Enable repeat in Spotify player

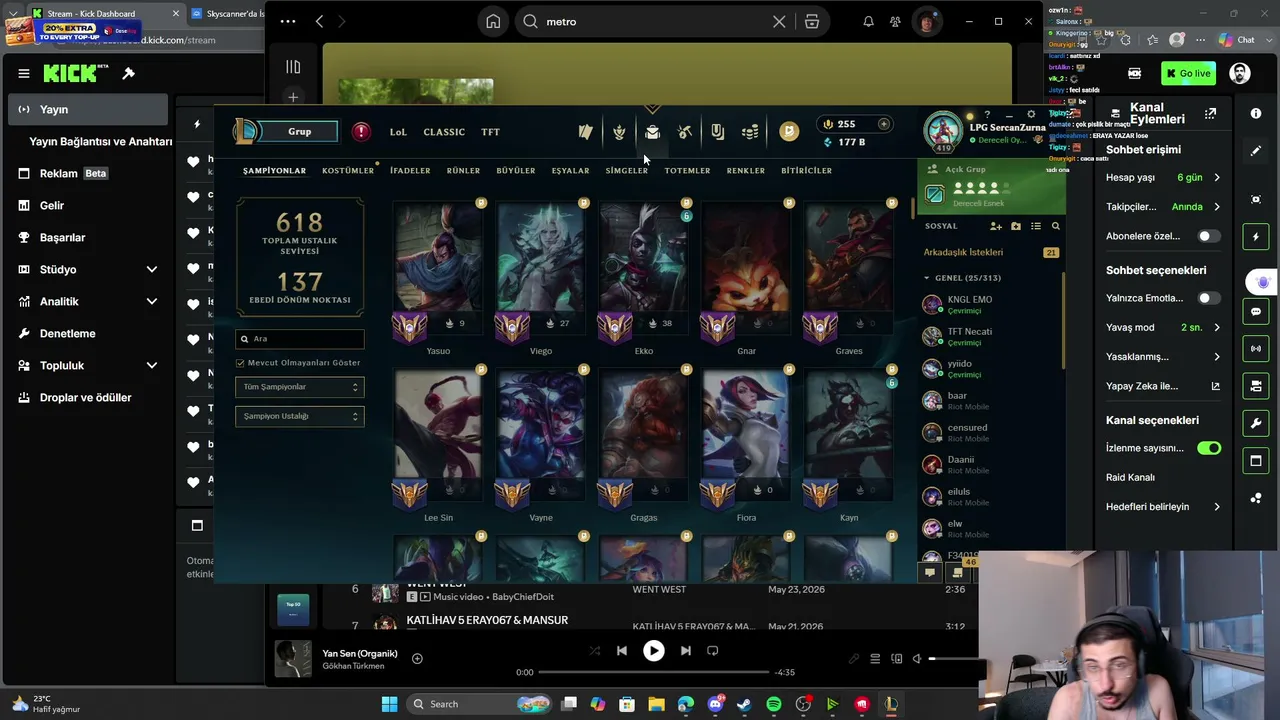point(712,651)
